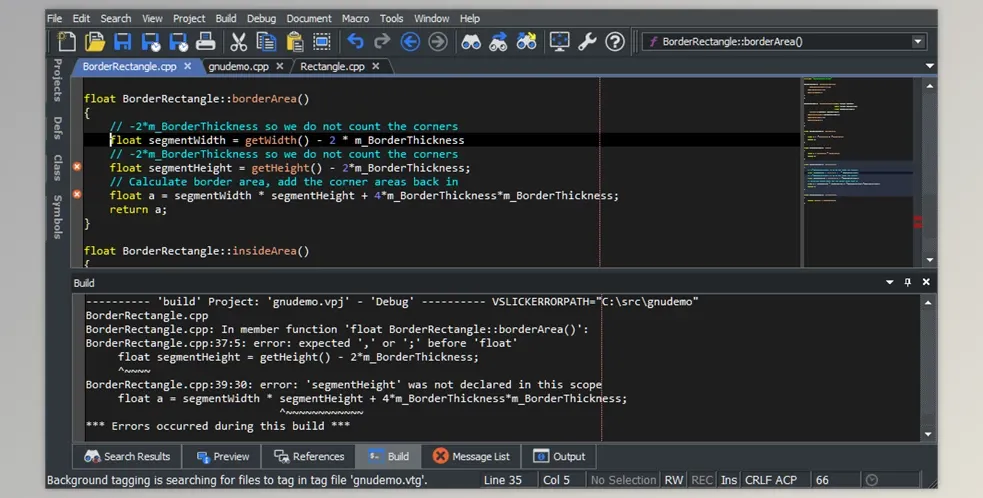The image size is (983, 498).
Task: Open the Debug menu
Action: click(x=261, y=18)
